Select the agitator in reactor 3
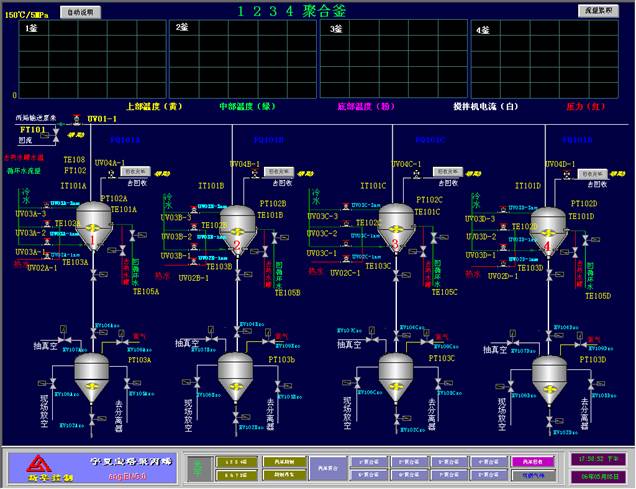 coord(395,229)
